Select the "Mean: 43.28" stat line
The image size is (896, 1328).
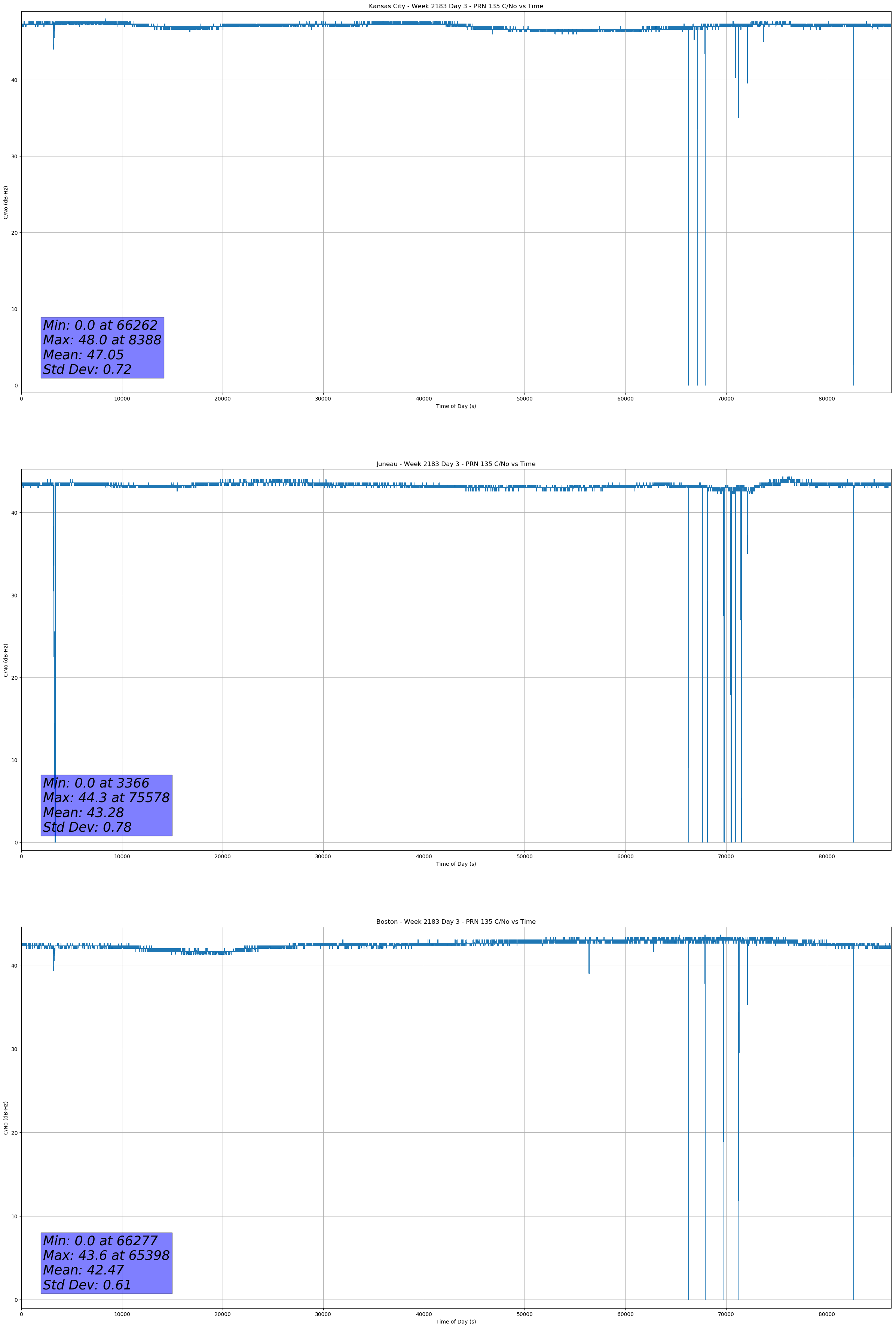coord(83,813)
